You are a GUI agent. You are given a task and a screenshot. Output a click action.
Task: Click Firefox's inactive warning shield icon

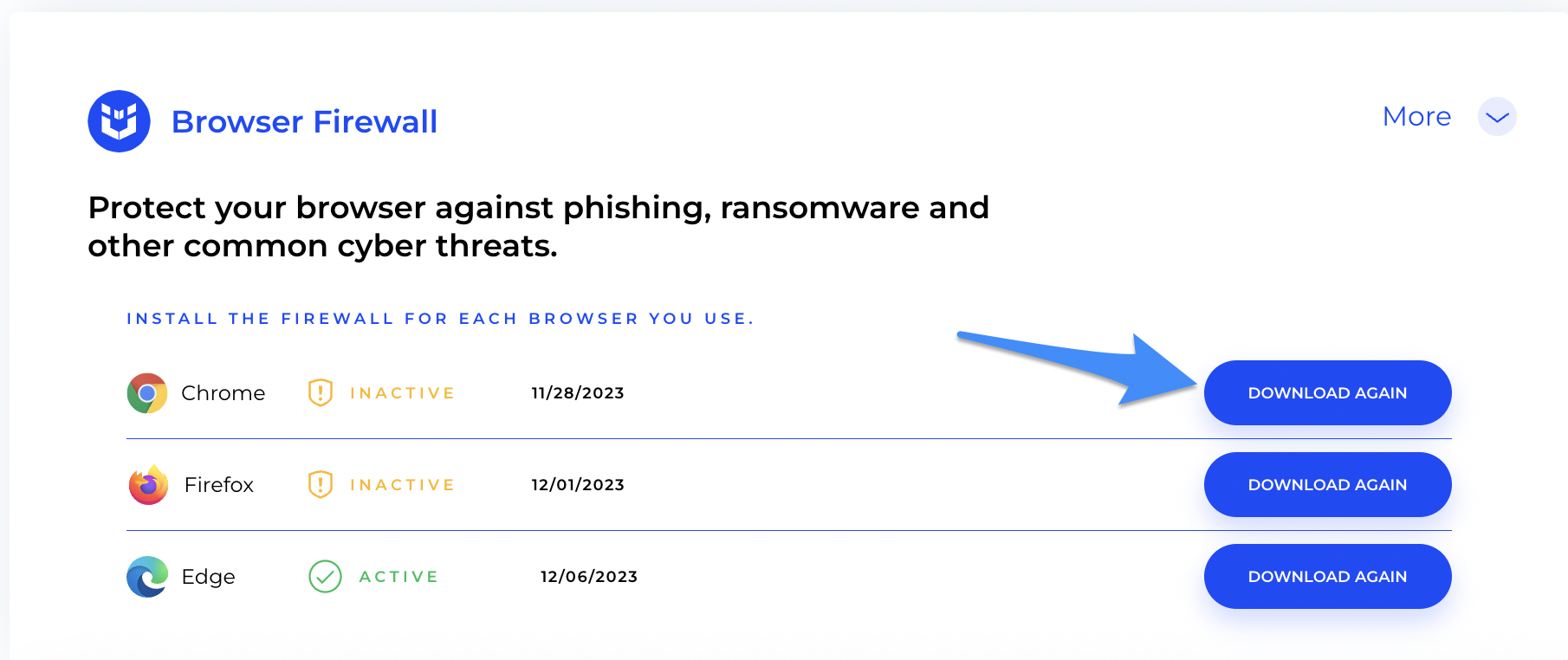pyautogui.click(x=321, y=485)
